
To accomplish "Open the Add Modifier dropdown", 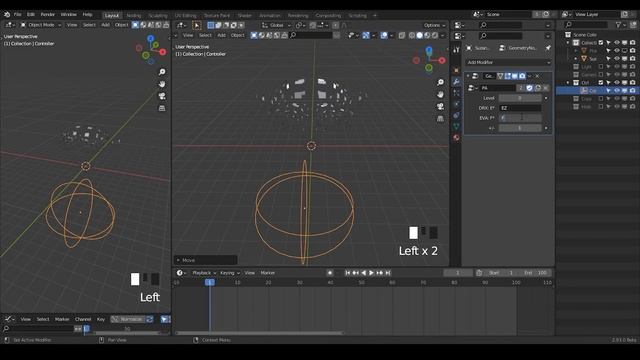I will tap(508, 62).
